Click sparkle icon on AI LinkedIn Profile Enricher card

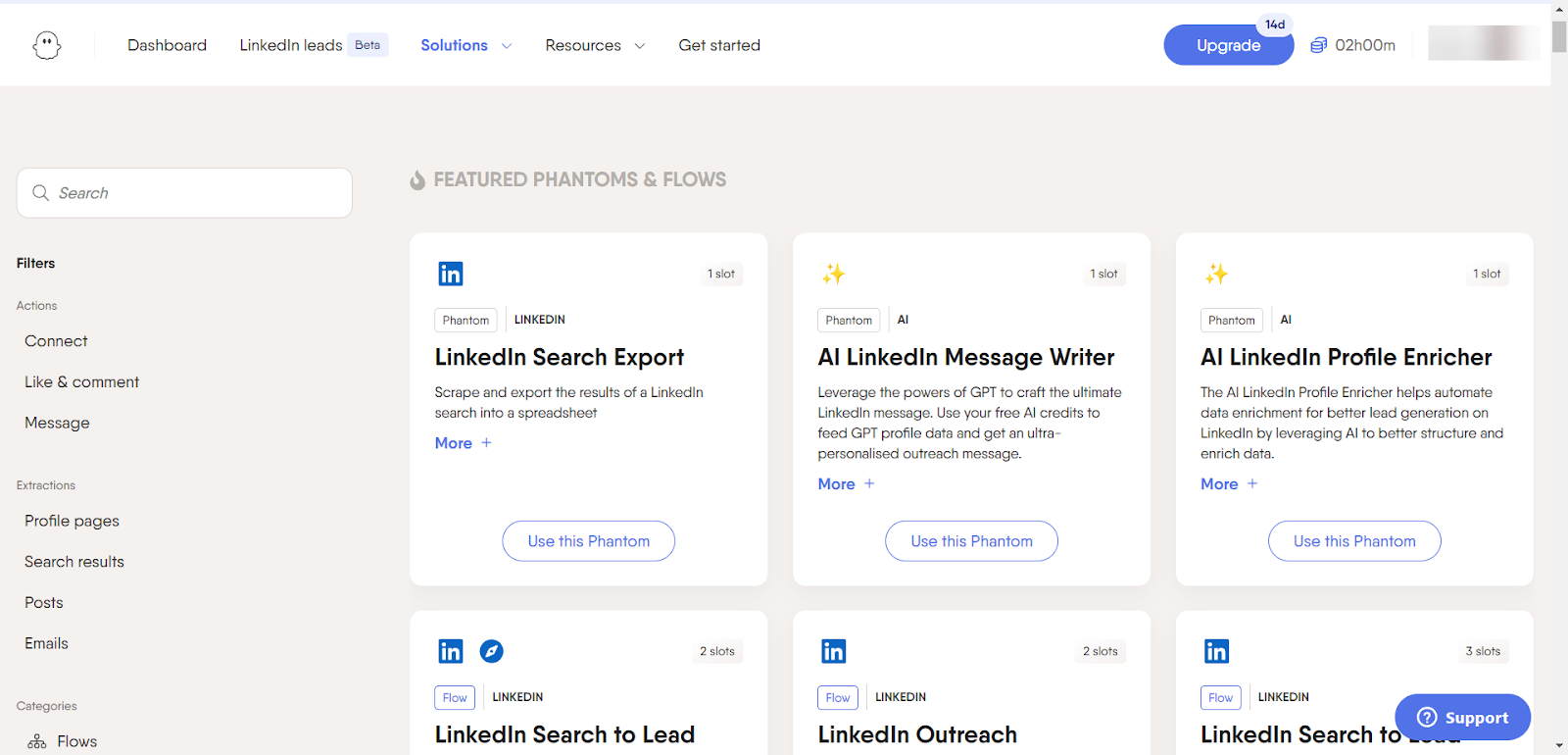click(1216, 274)
